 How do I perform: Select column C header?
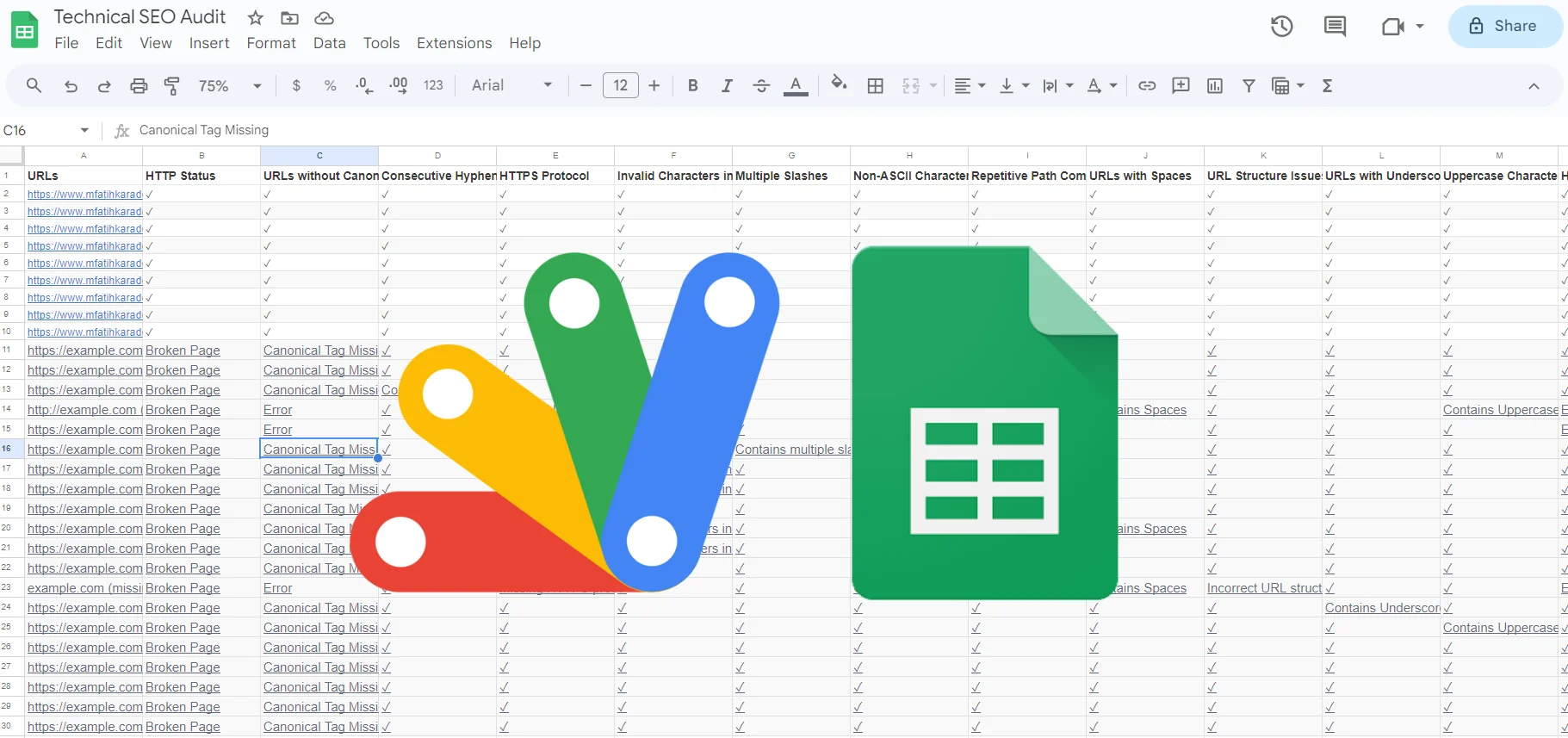pos(319,156)
